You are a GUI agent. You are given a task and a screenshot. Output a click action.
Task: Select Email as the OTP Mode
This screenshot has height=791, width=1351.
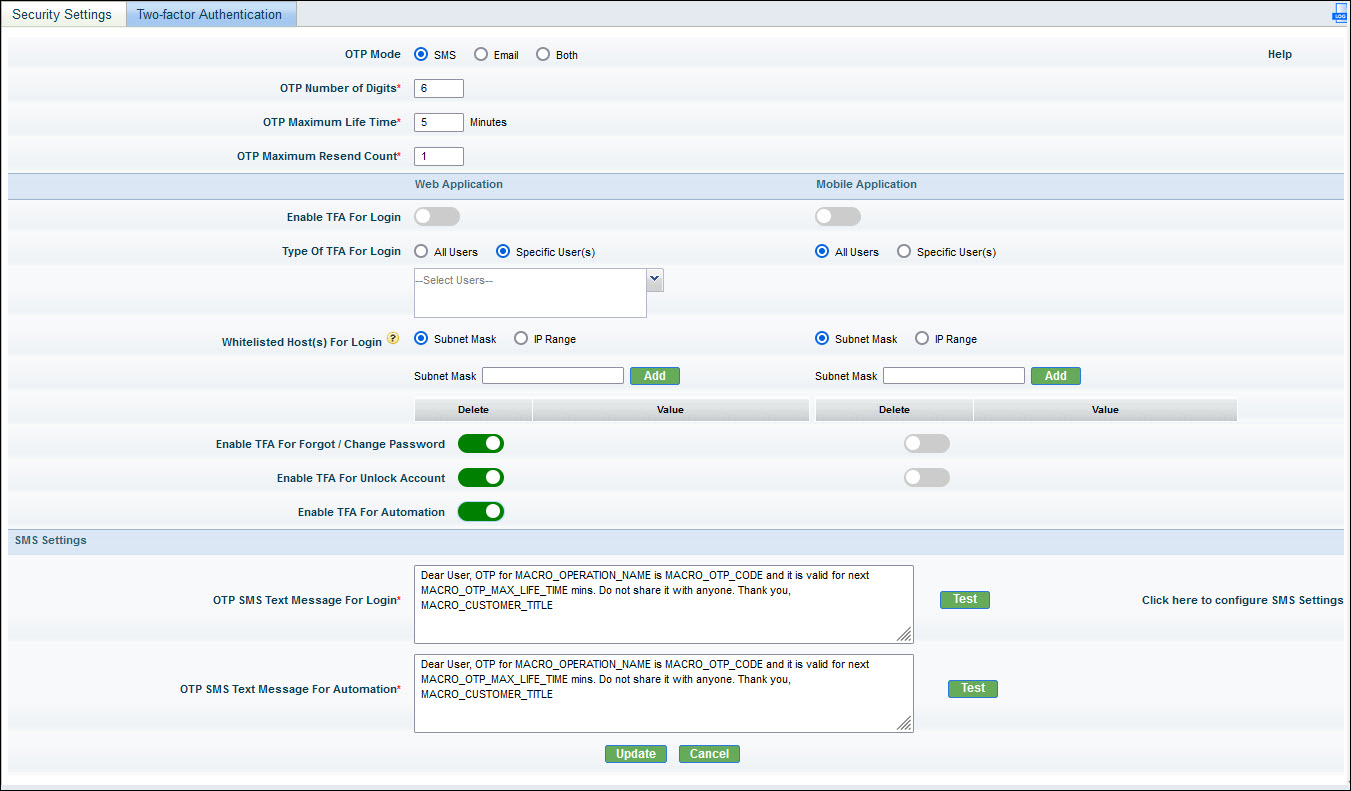tap(481, 55)
